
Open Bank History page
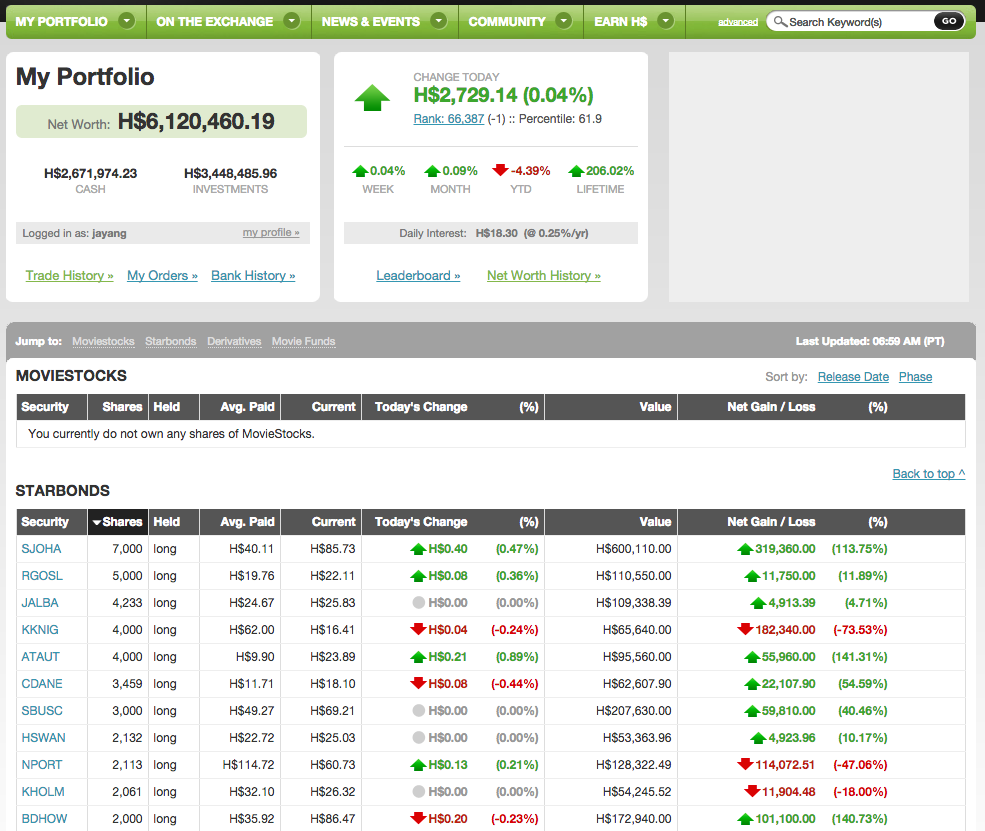click(253, 276)
